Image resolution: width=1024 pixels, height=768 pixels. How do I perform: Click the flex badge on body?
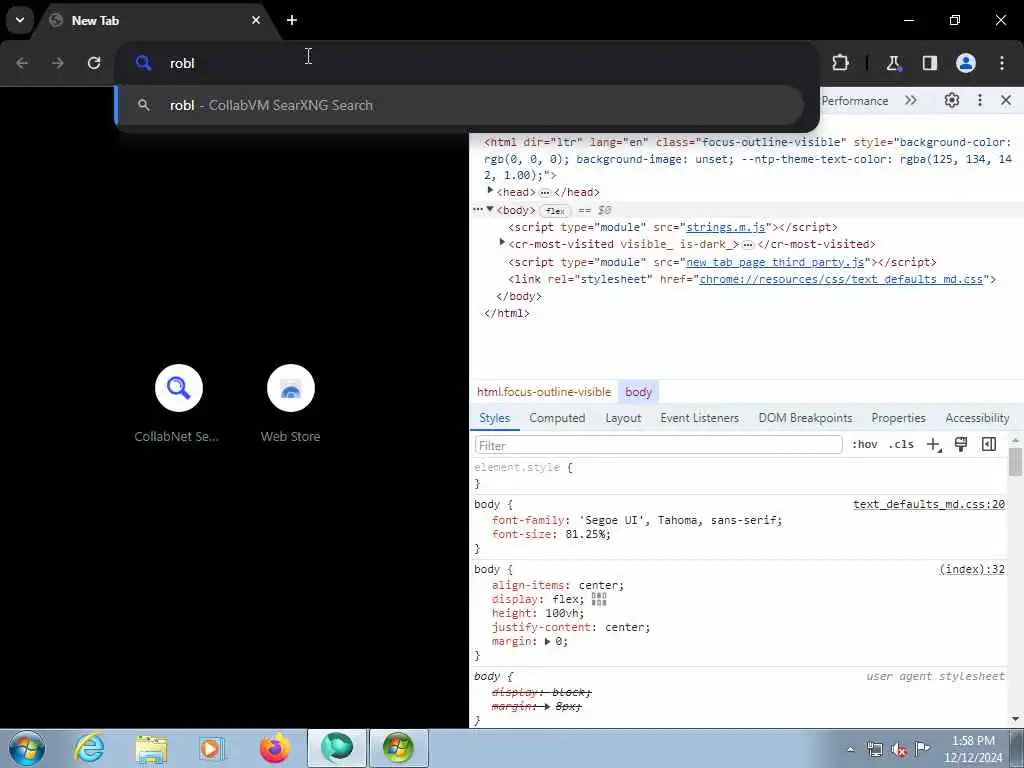pos(555,210)
